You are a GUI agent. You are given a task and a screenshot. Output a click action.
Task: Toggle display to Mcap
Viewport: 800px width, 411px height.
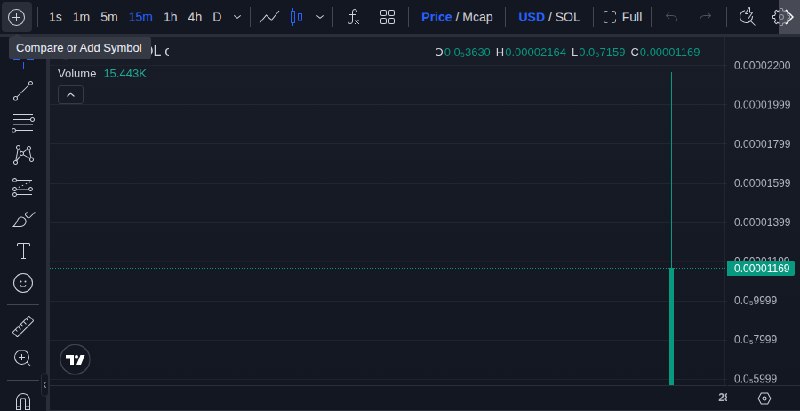tap(477, 17)
